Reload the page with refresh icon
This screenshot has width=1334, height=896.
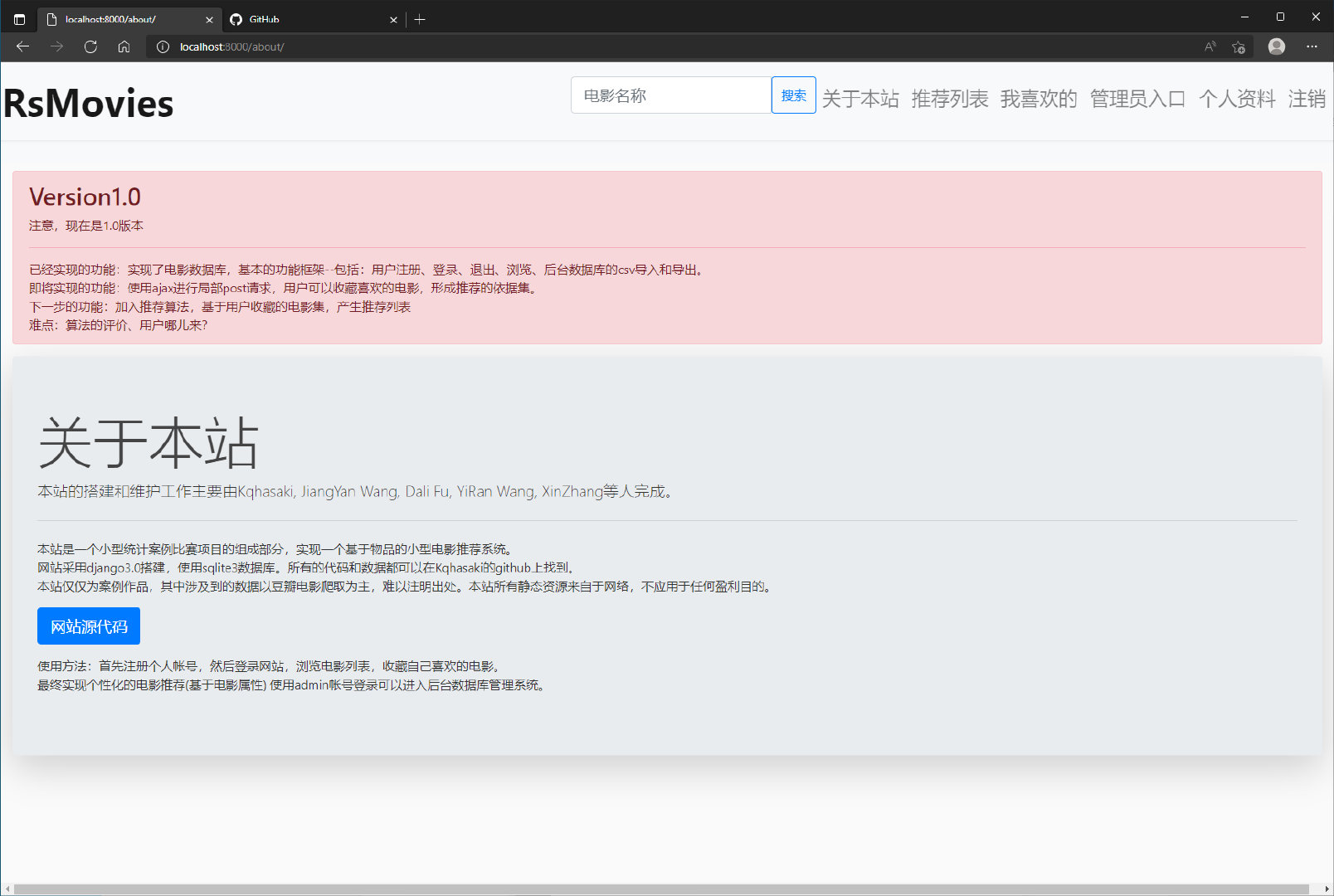click(x=90, y=46)
